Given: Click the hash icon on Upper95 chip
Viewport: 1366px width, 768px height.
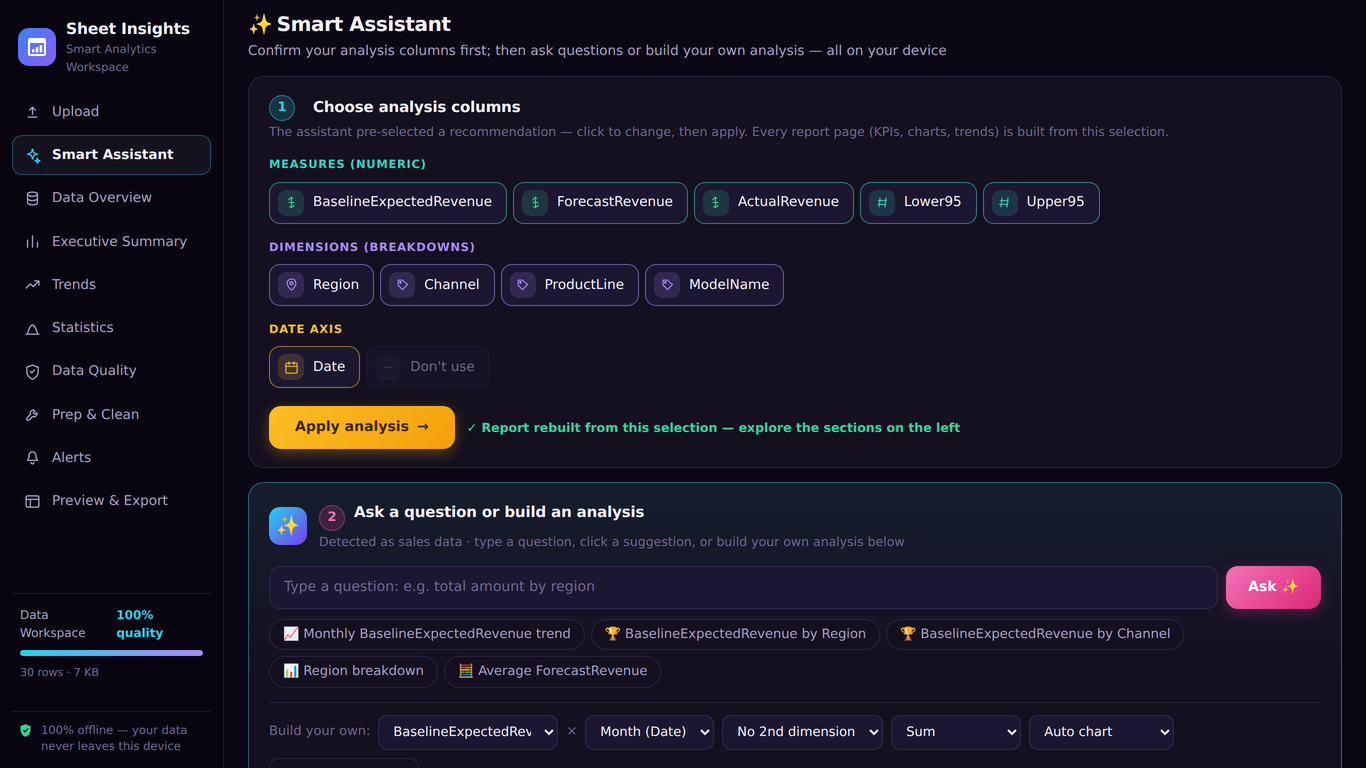Looking at the screenshot, I should point(1005,203).
